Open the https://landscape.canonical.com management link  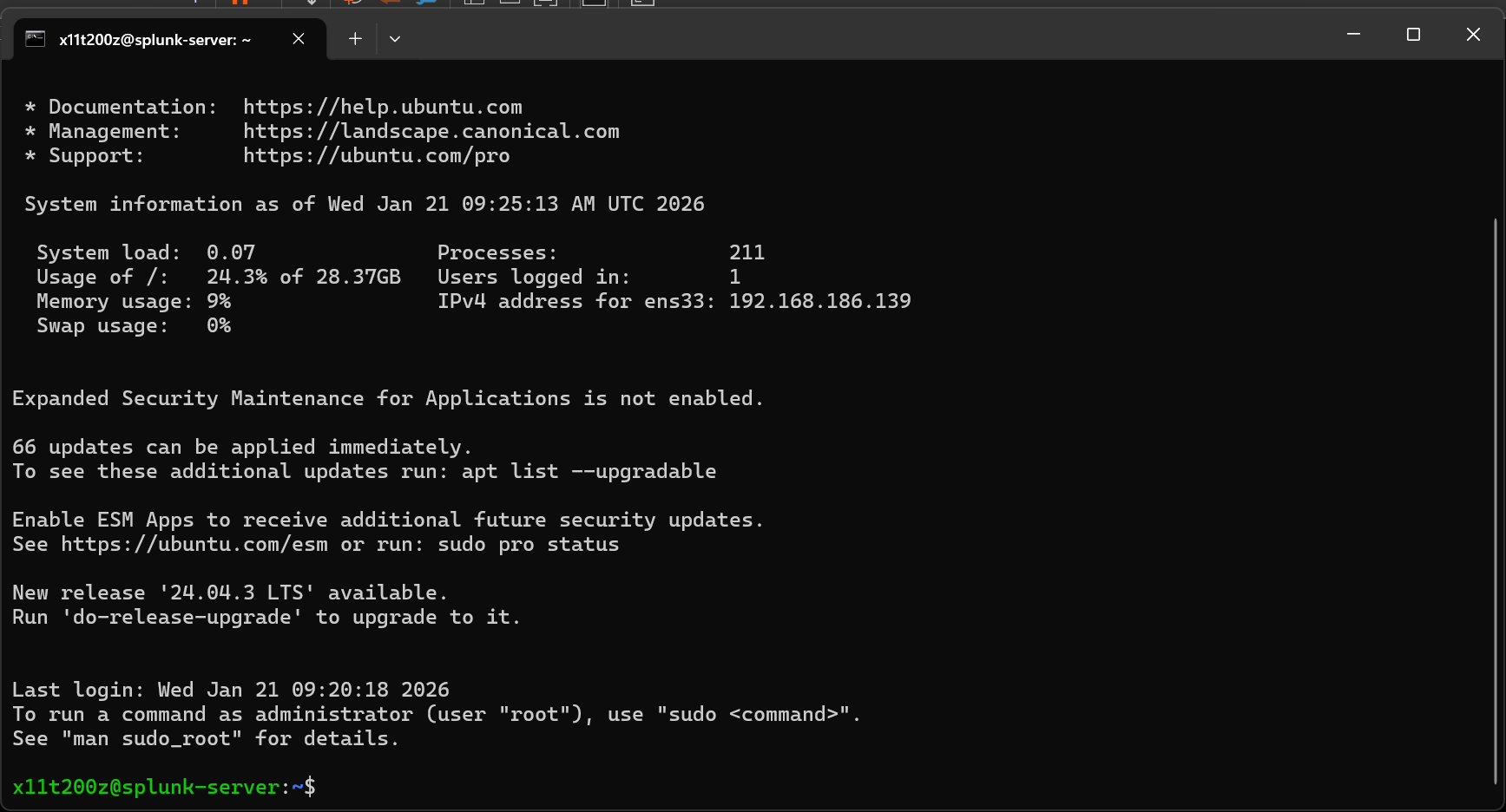[x=431, y=131]
